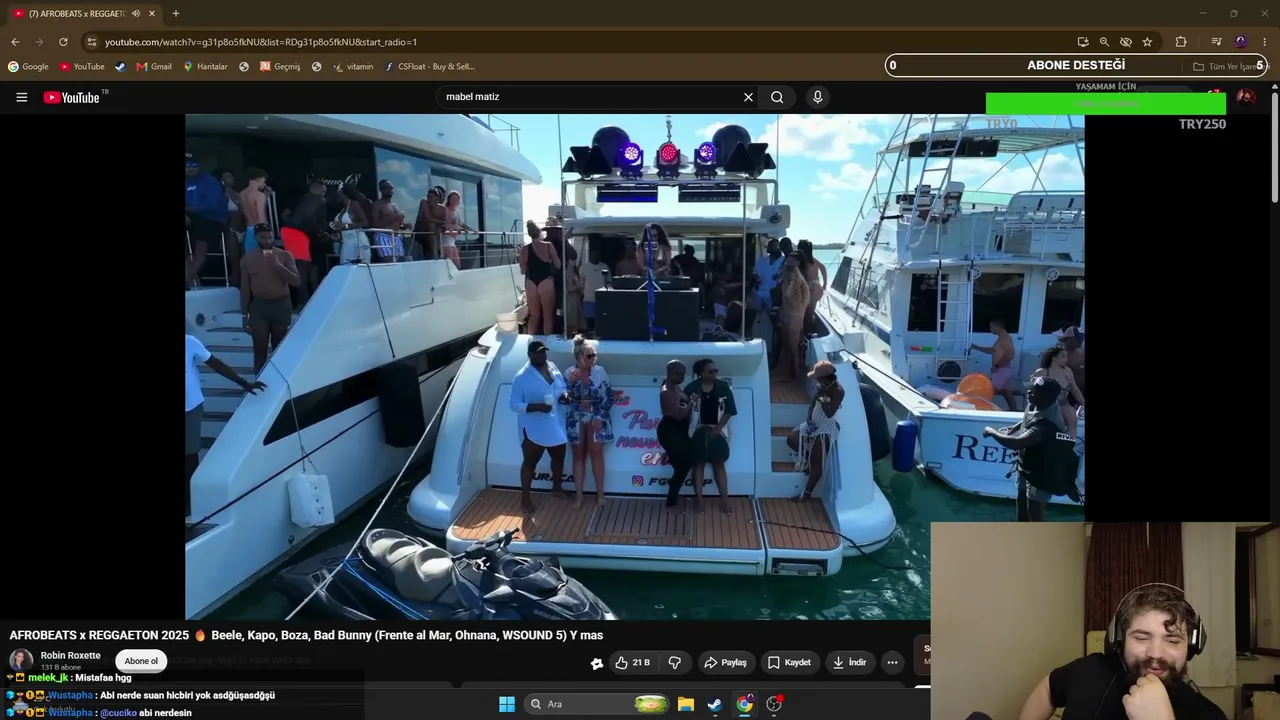Open a new browser tab
1280x720 pixels.
176,14
